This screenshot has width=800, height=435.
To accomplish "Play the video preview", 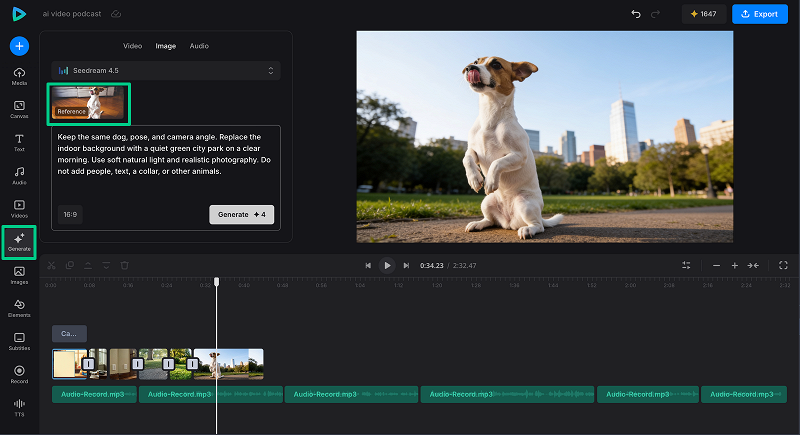I will [387, 265].
